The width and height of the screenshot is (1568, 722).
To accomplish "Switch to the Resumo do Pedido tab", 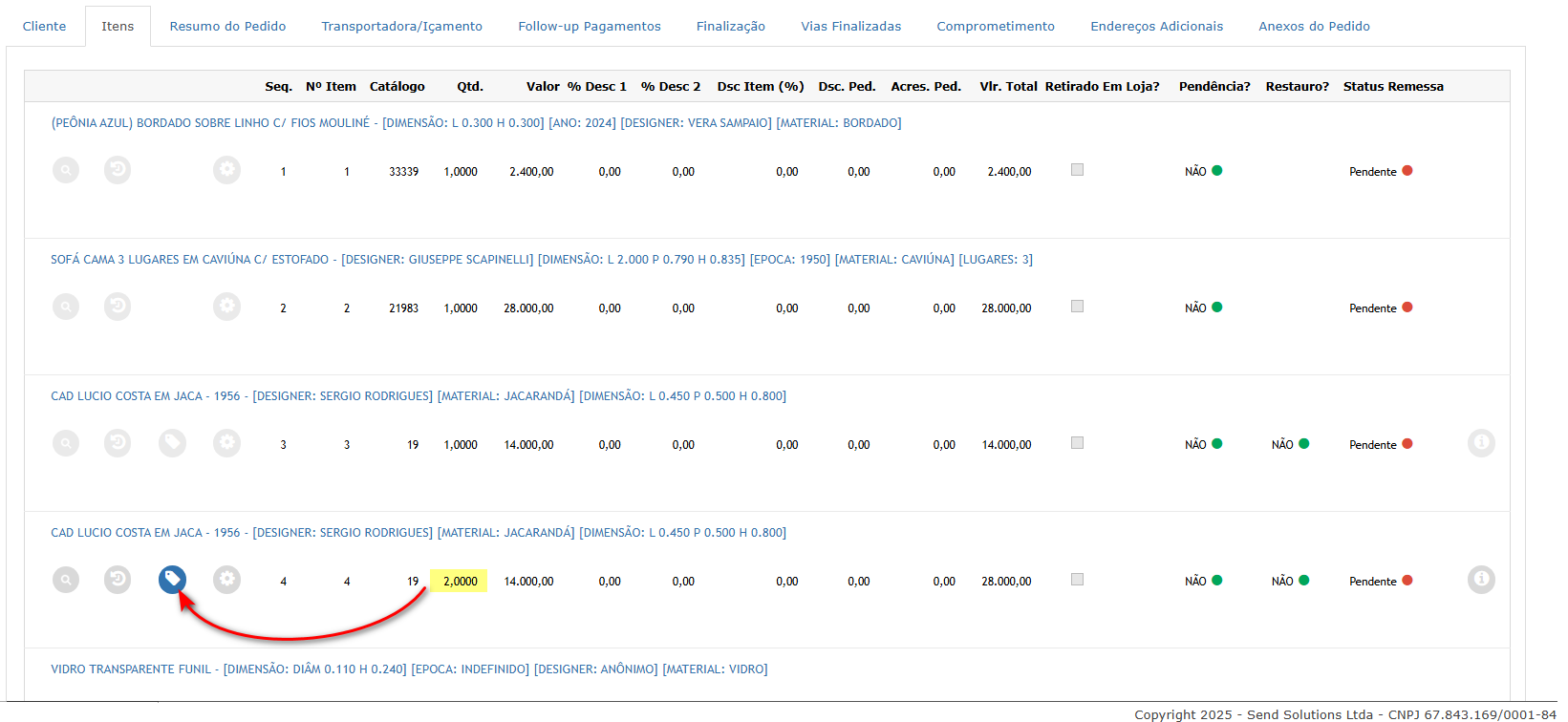I will click(x=227, y=26).
